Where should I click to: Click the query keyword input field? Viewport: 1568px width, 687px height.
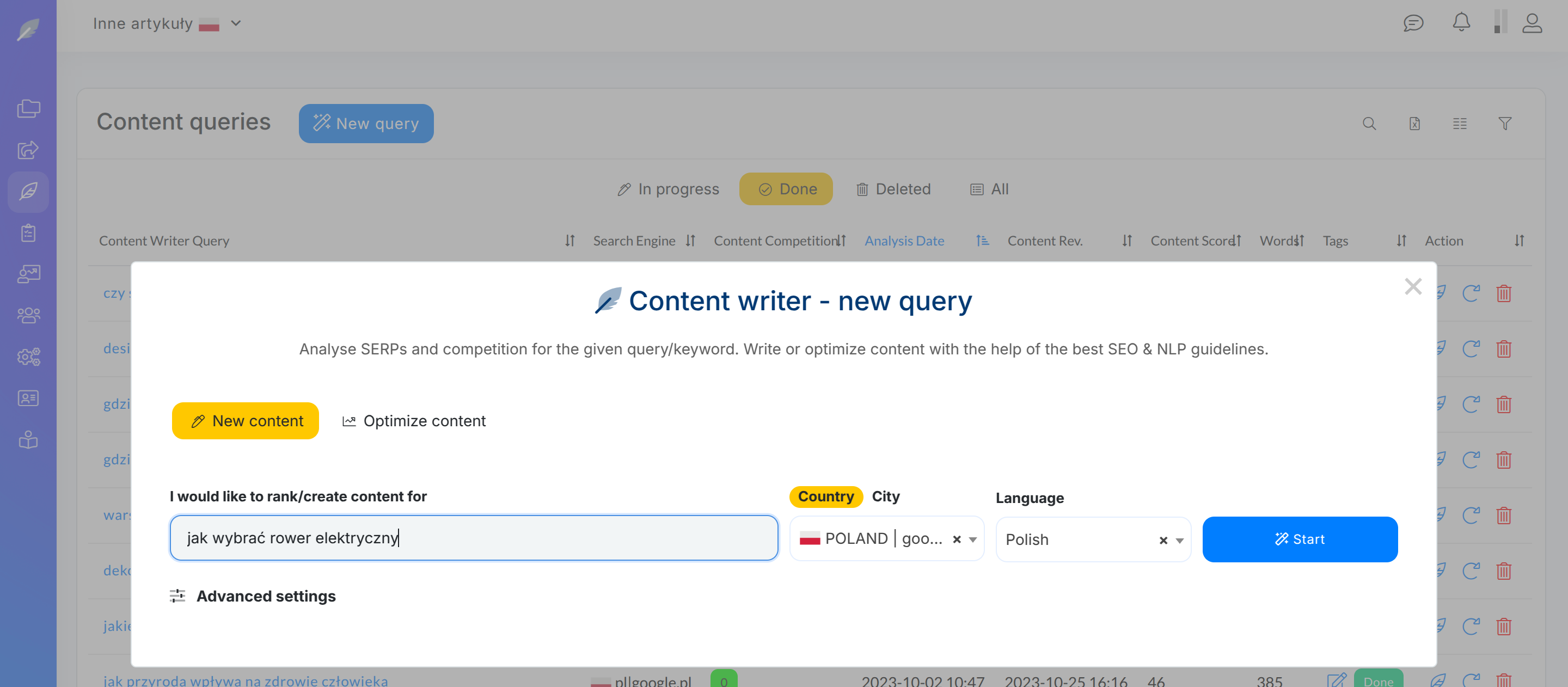[x=474, y=538]
